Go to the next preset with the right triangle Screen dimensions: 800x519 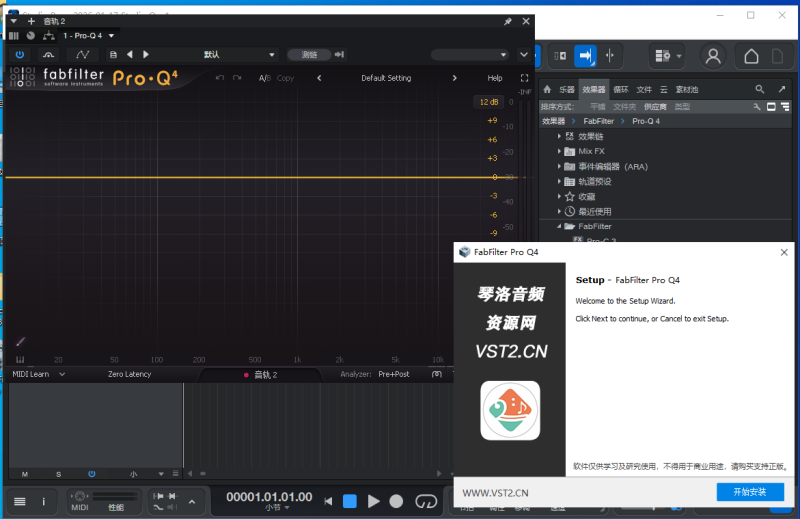click(x=146, y=55)
